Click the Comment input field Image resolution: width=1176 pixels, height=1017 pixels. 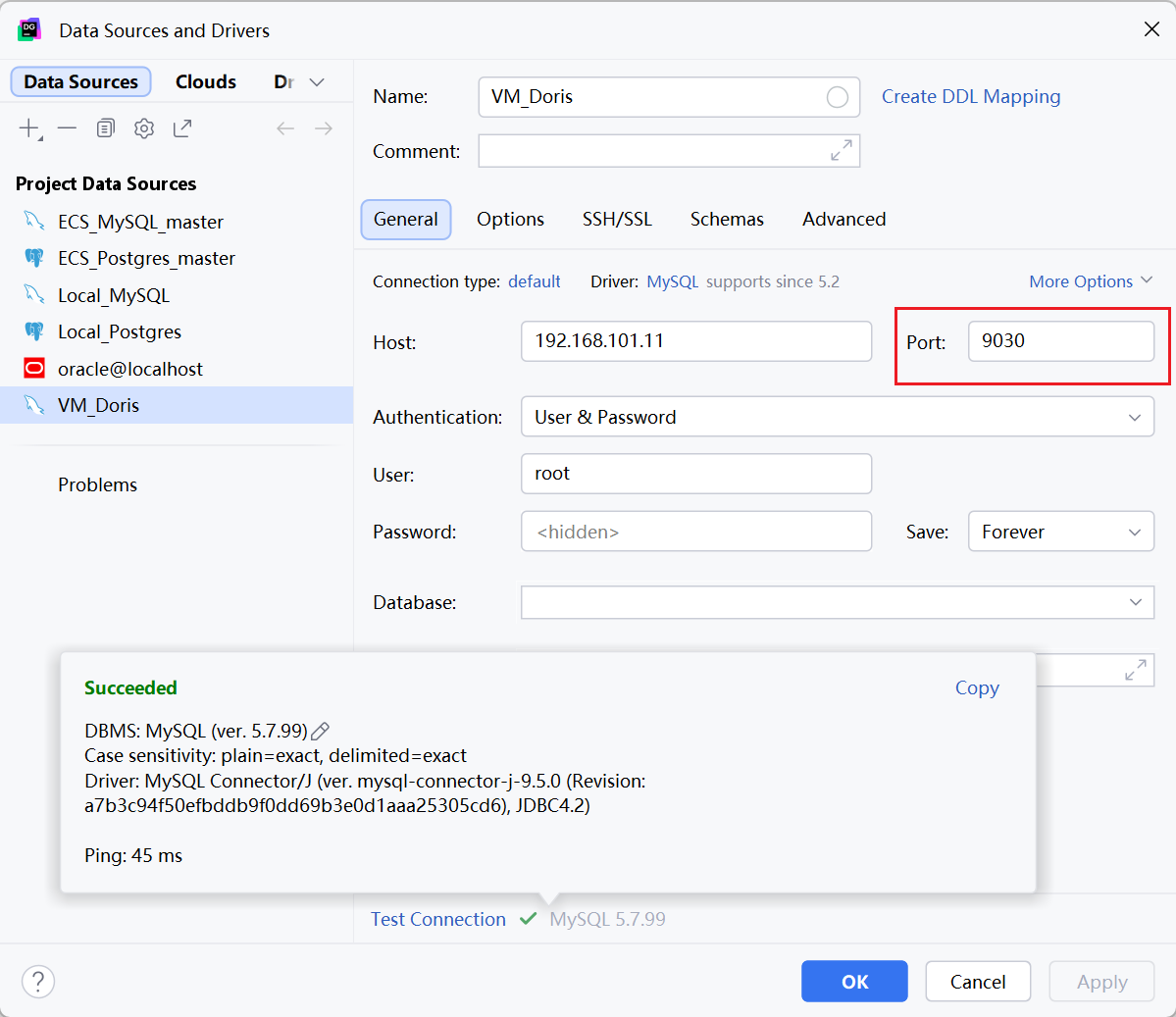coord(668,151)
